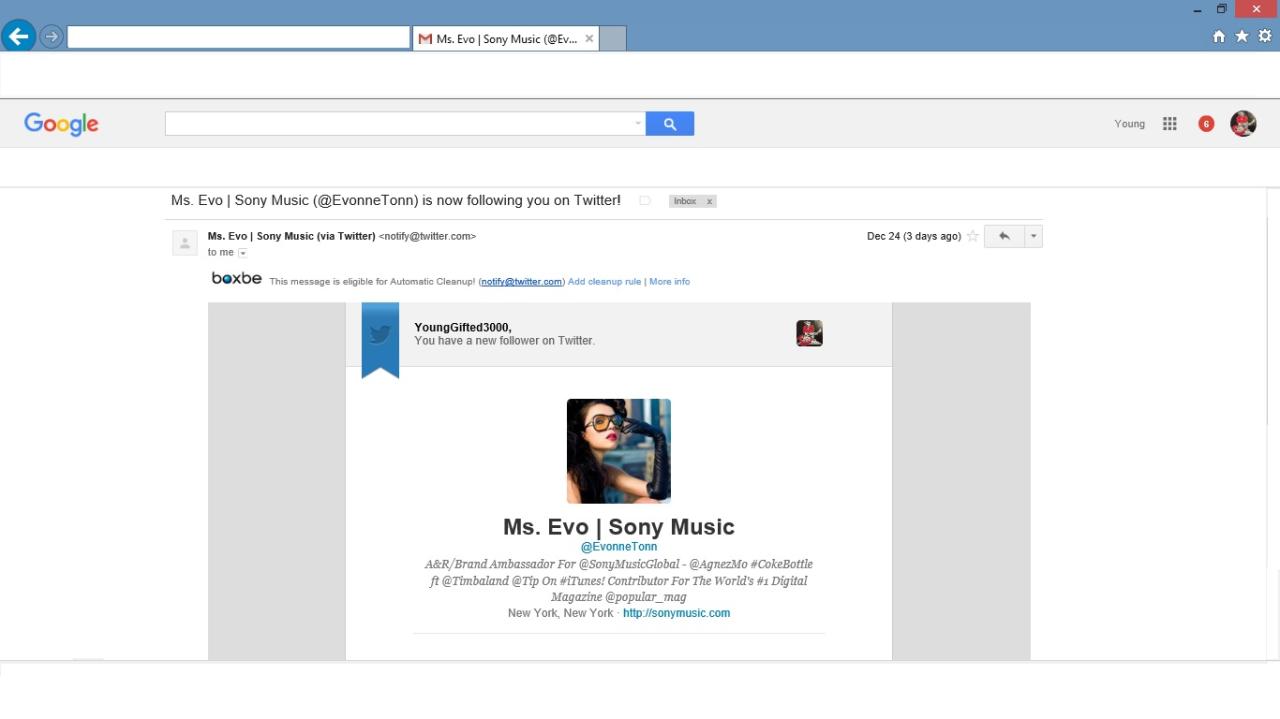Open the sonymusic.com link
The image size is (1280, 719).
[x=676, y=613]
